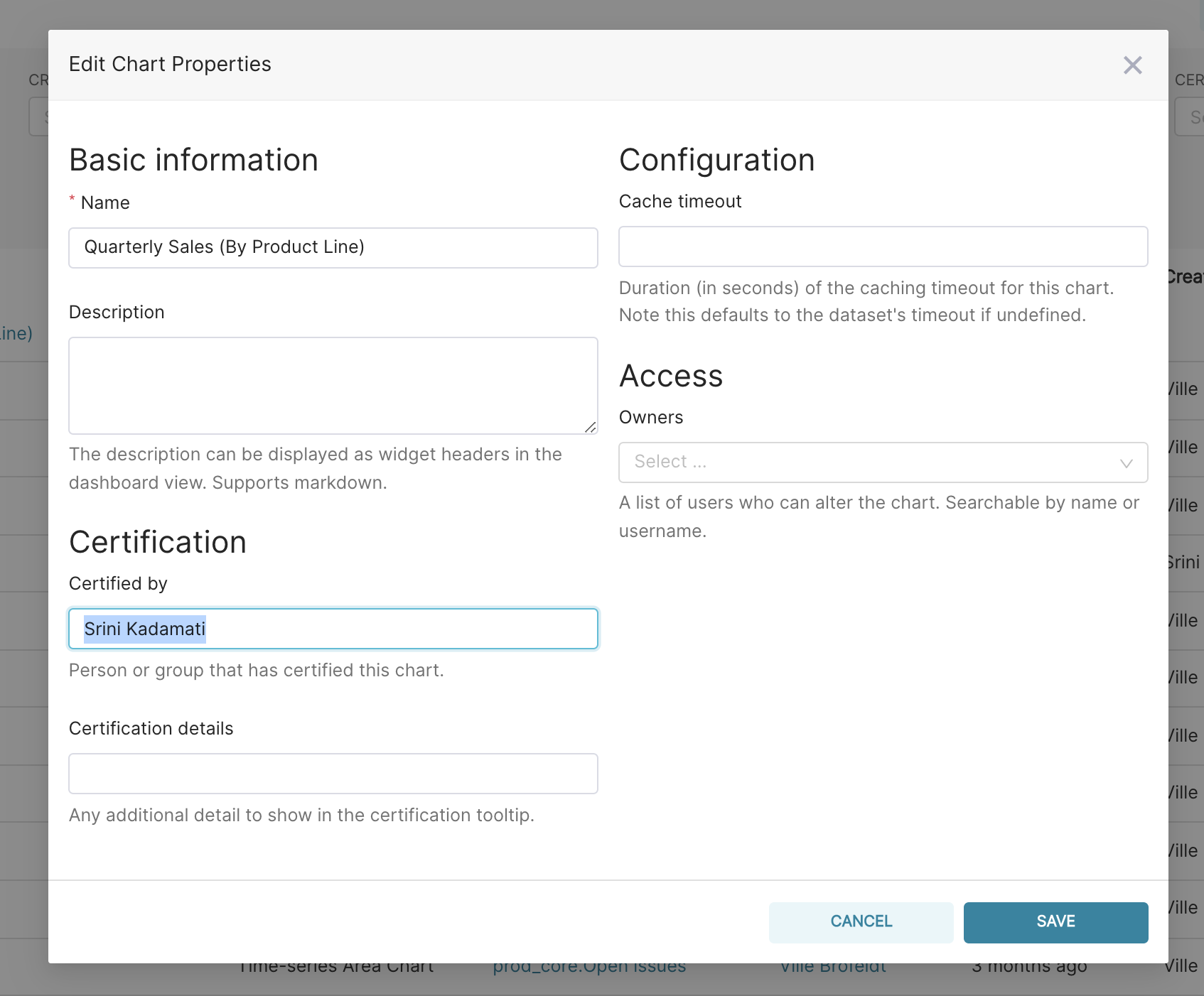The height and width of the screenshot is (996, 1204).
Task: Click the Quarterly Sales name value
Action: (224, 247)
